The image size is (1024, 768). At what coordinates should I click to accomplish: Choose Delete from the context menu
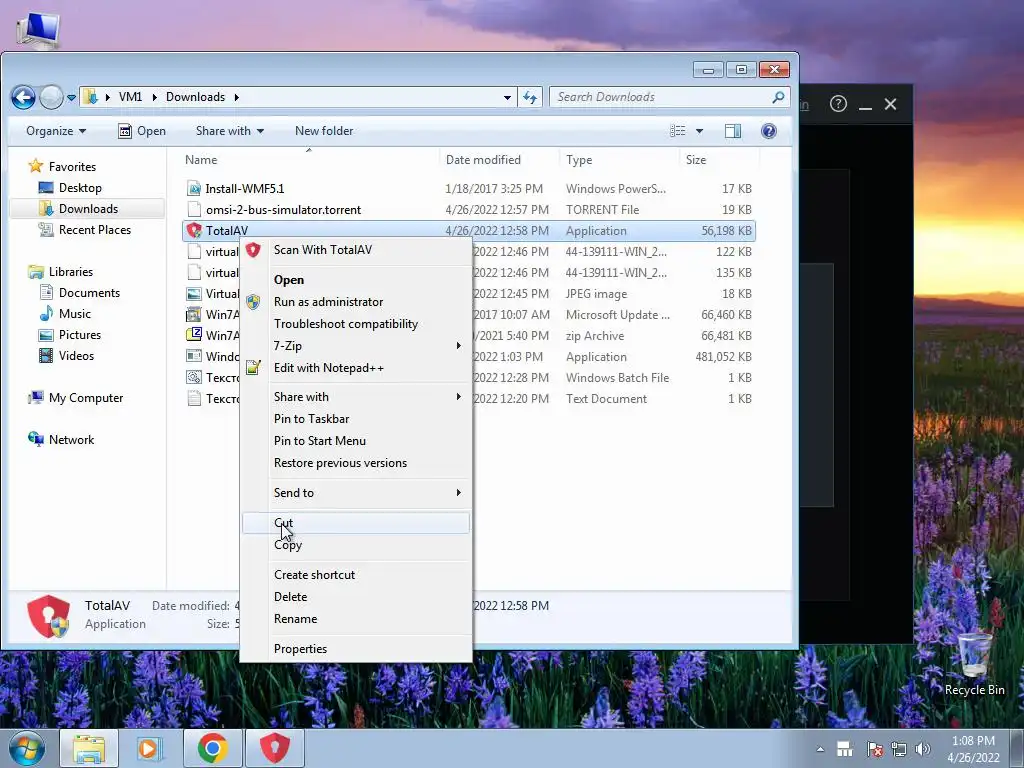click(357, 597)
